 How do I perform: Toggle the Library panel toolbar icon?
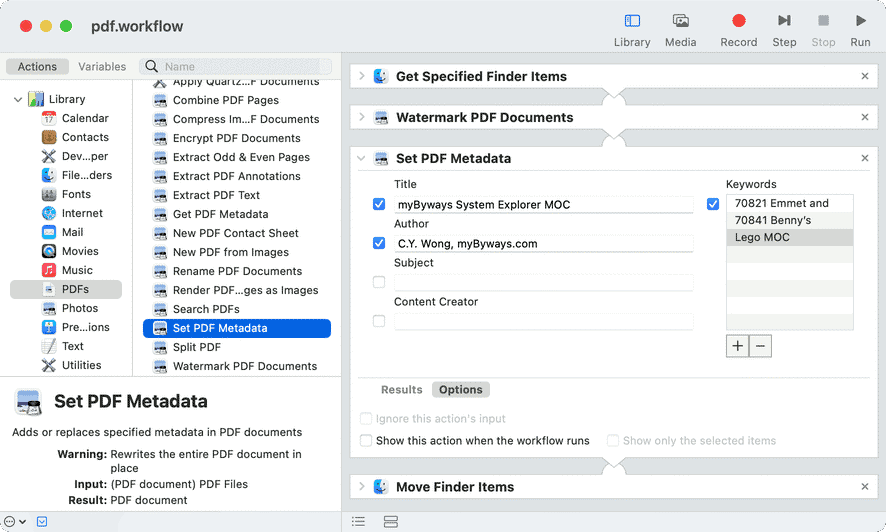(632, 21)
